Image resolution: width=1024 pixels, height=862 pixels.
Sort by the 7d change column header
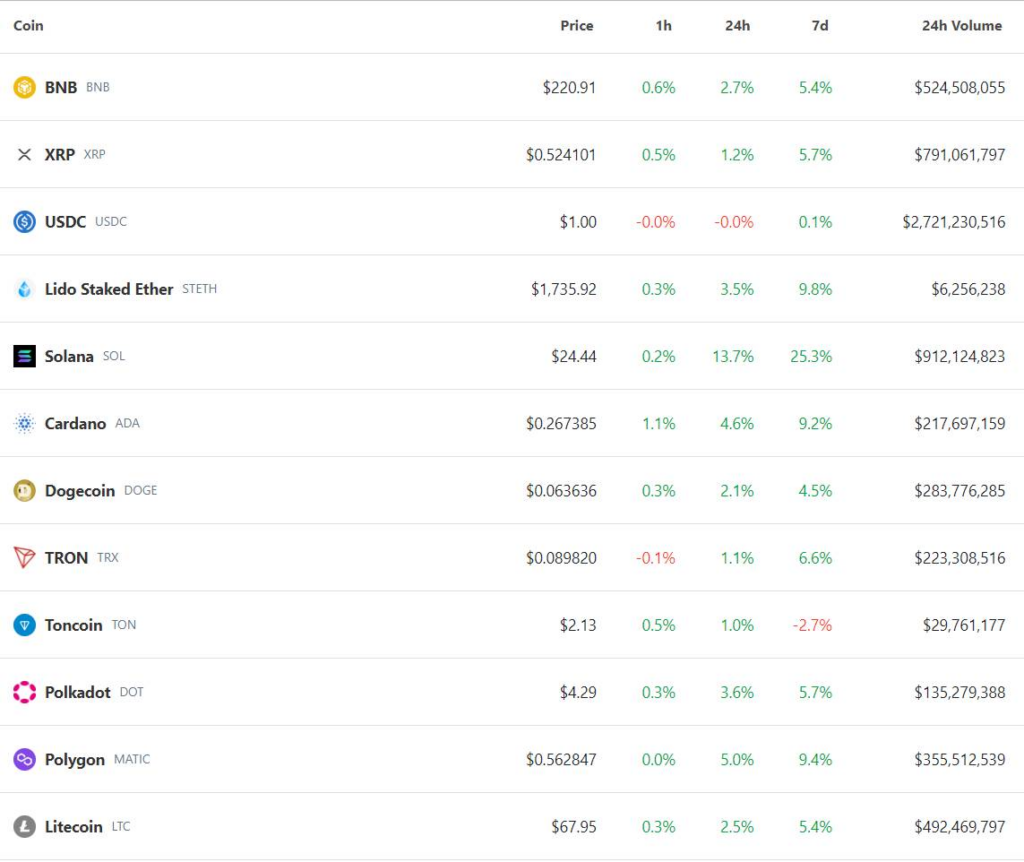(819, 26)
